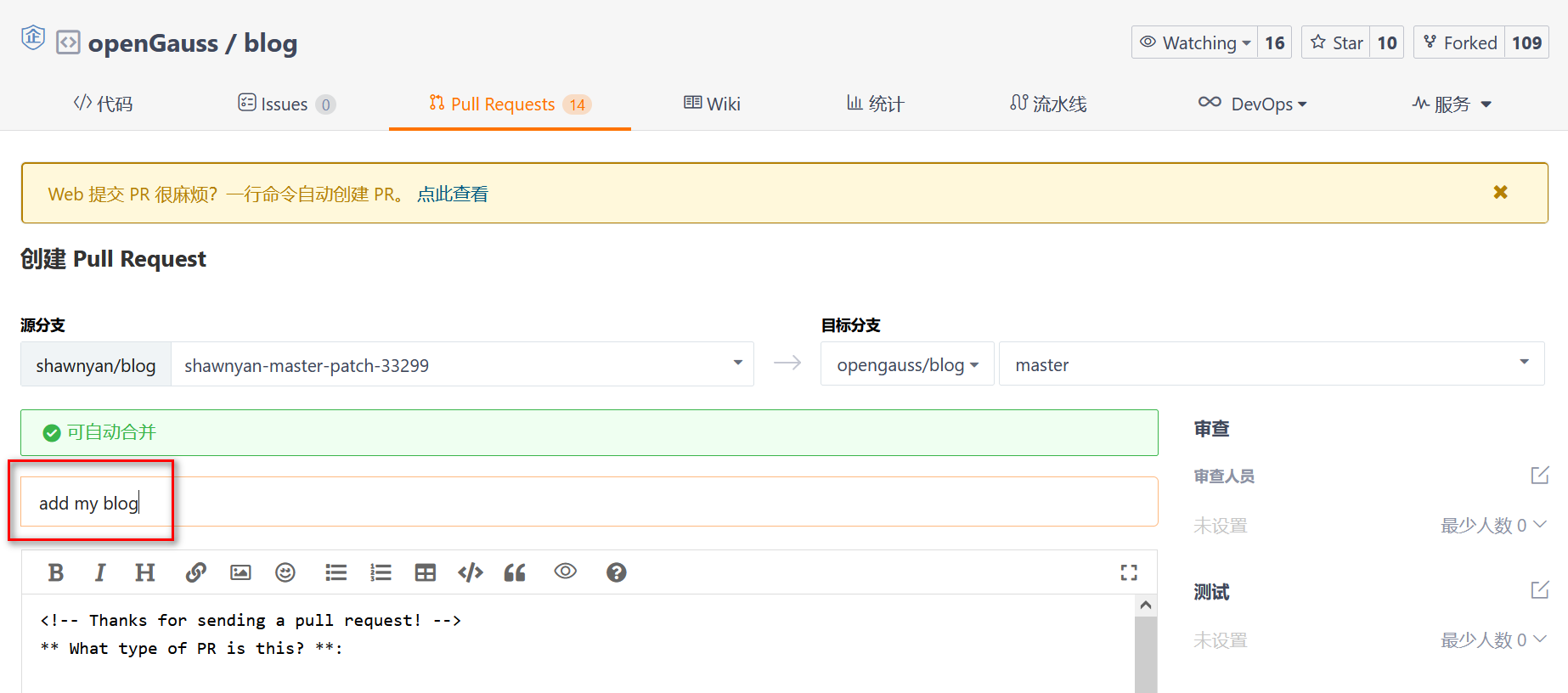Edit reviewers with the 审查人员 edit icon
1568x693 pixels.
click(x=1540, y=475)
